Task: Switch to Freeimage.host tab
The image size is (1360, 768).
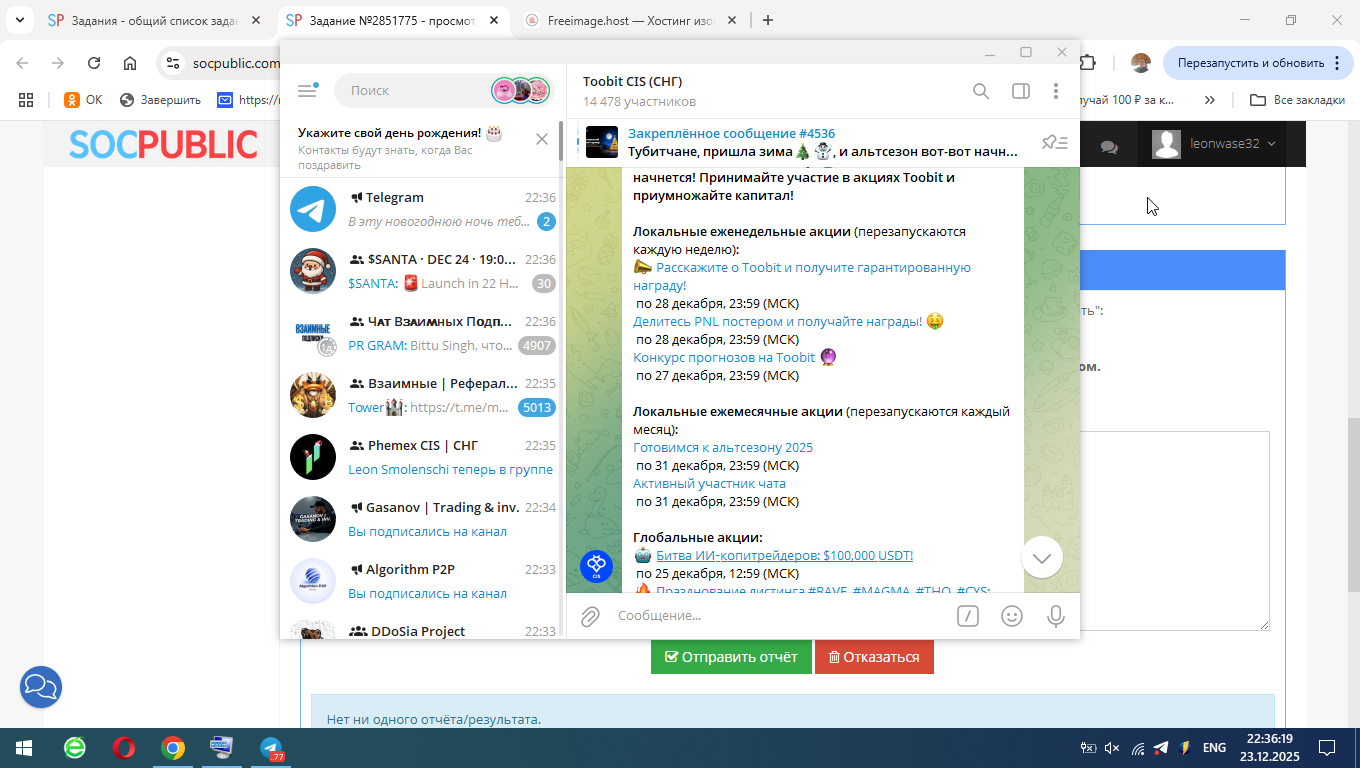Action: tap(630, 20)
